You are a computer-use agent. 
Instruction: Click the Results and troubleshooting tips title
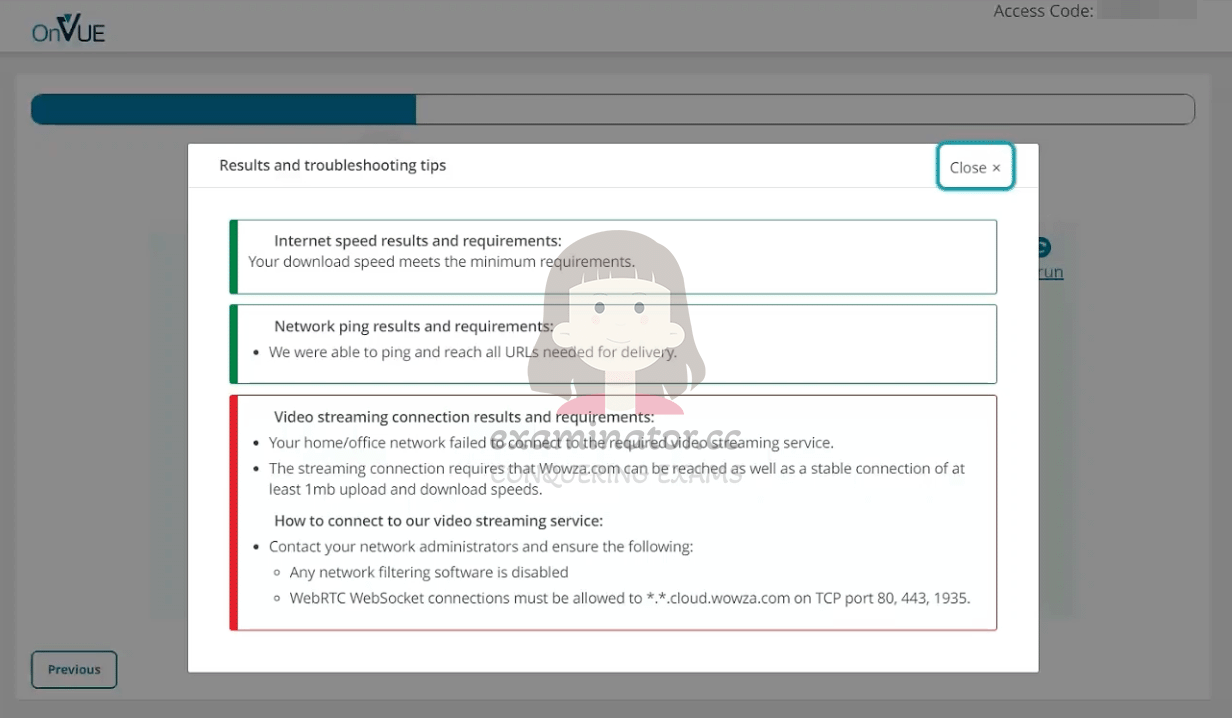pyautogui.click(x=333, y=165)
